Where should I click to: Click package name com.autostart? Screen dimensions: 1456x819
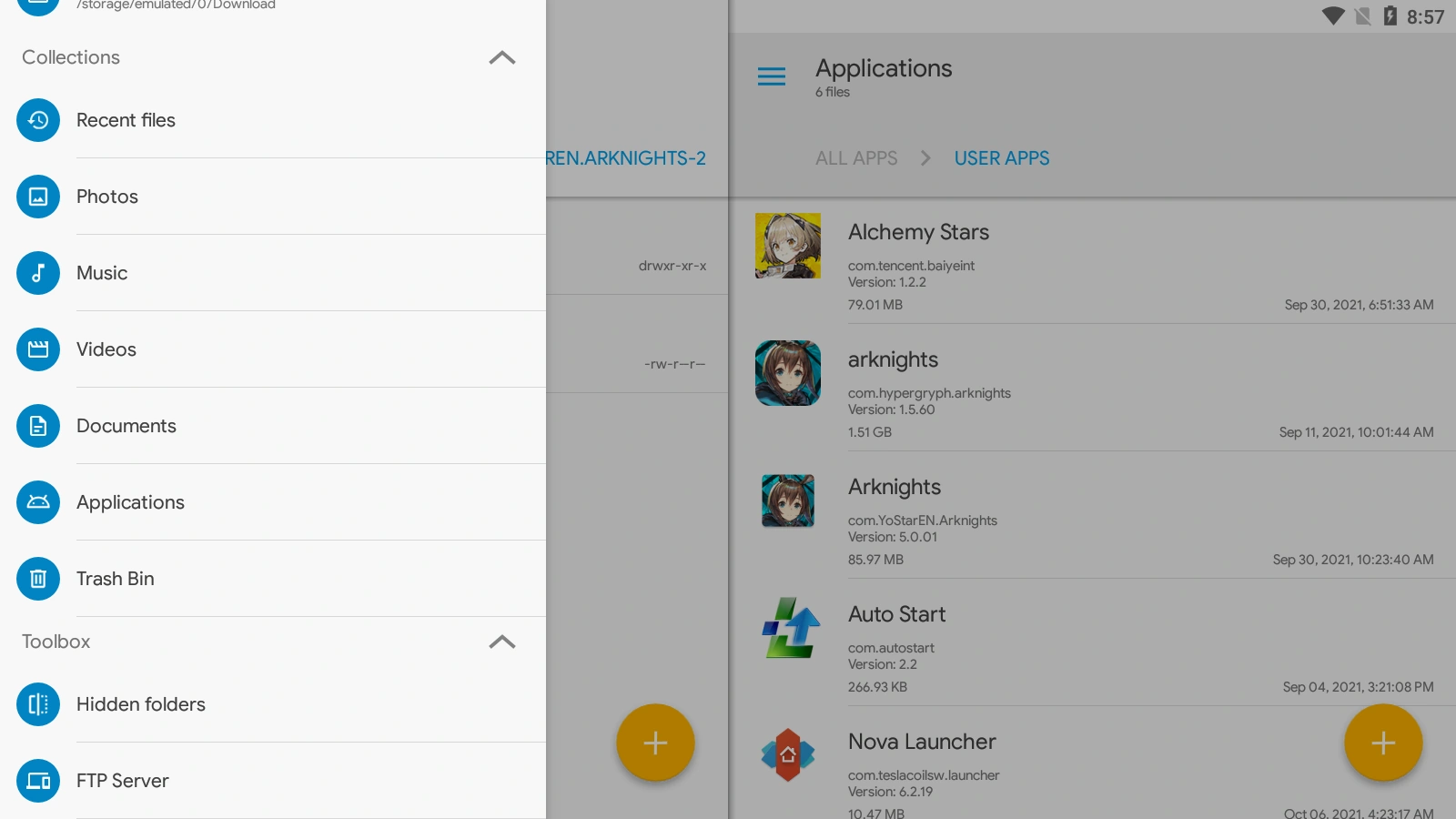click(x=891, y=648)
